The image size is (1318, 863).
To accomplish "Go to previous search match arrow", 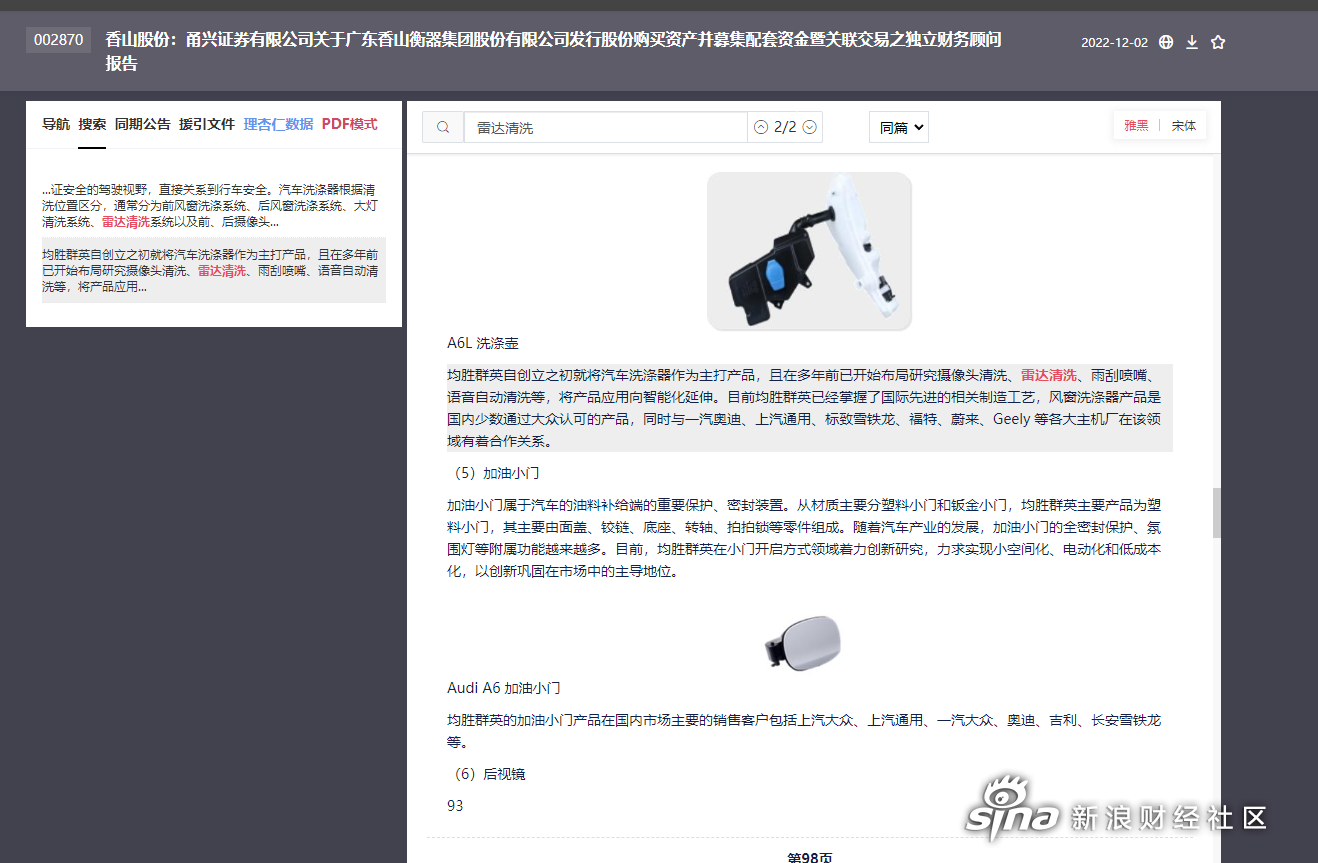I will (761, 127).
